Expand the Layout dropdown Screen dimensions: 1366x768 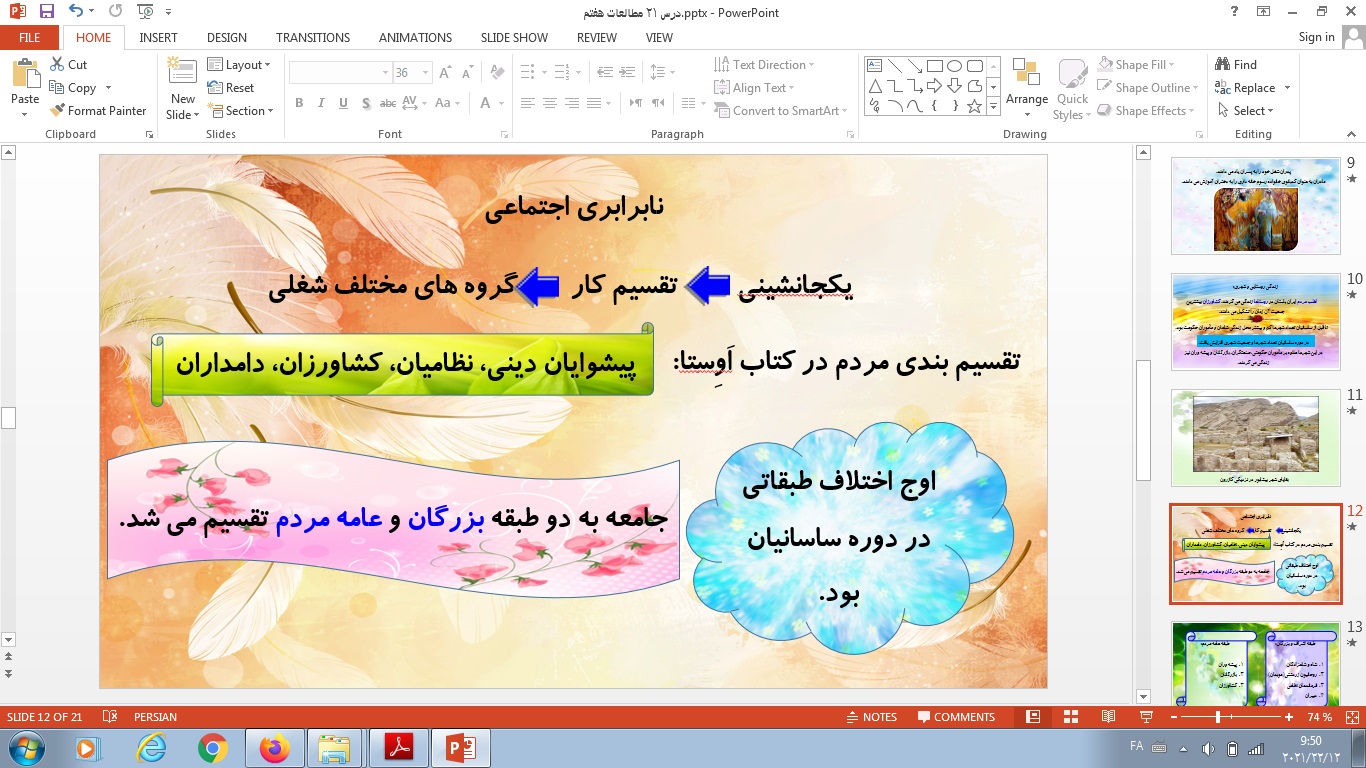click(240, 64)
